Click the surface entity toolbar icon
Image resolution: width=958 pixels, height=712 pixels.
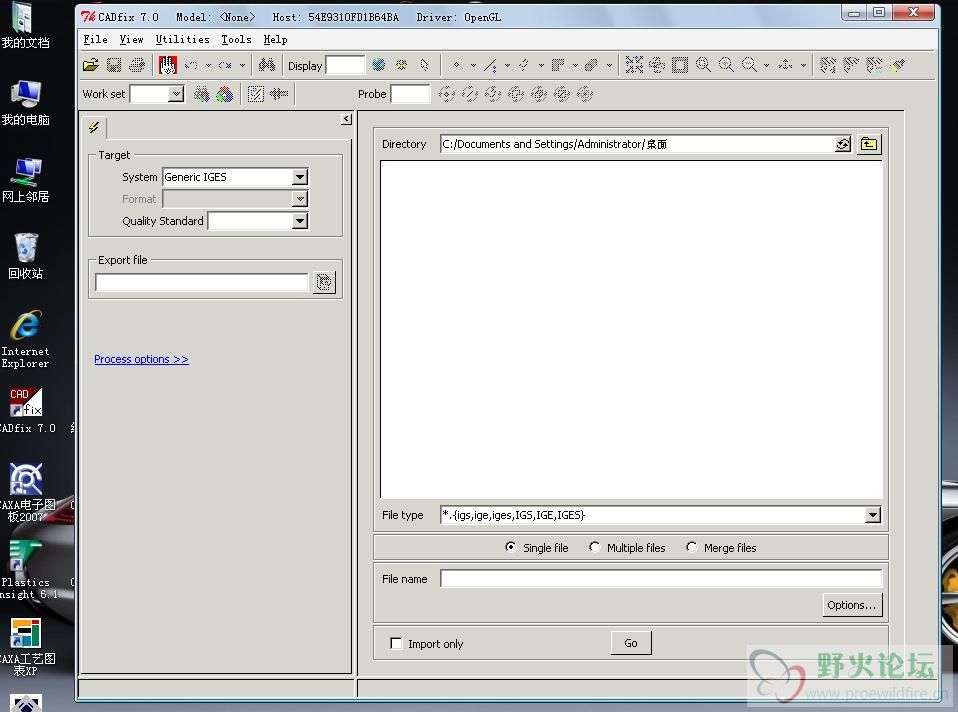pos(557,65)
